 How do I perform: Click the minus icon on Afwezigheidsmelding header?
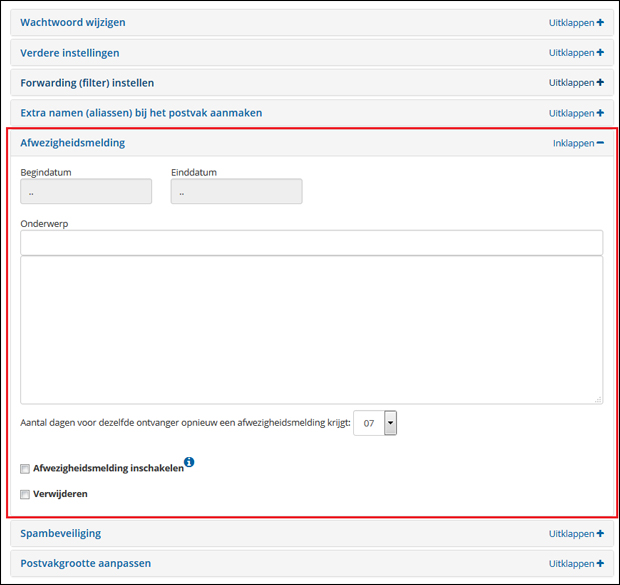click(600, 143)
